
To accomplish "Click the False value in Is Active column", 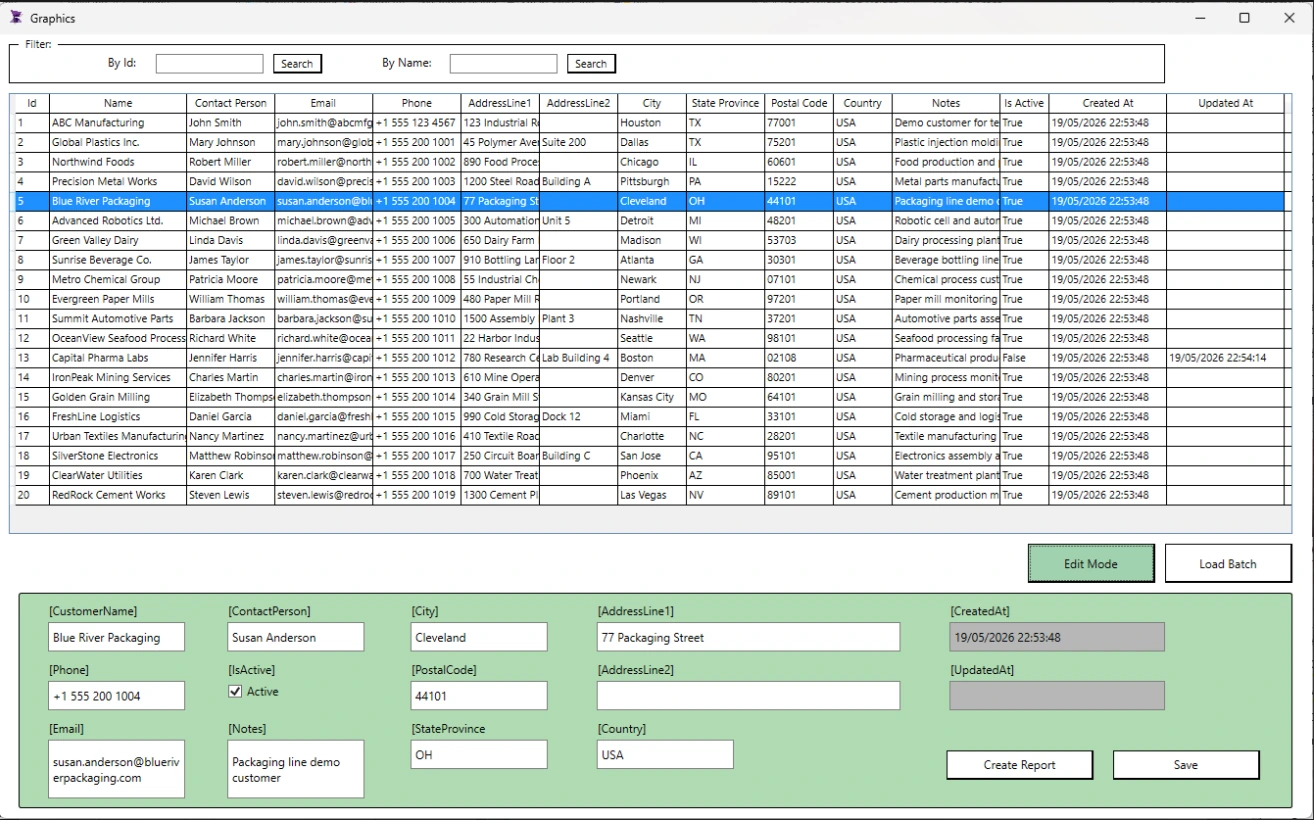I will coord(1024,358).
